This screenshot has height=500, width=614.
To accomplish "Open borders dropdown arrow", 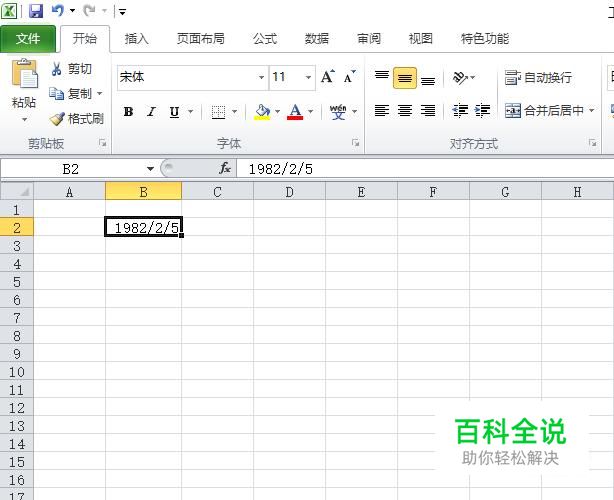I will click(234, 112).
